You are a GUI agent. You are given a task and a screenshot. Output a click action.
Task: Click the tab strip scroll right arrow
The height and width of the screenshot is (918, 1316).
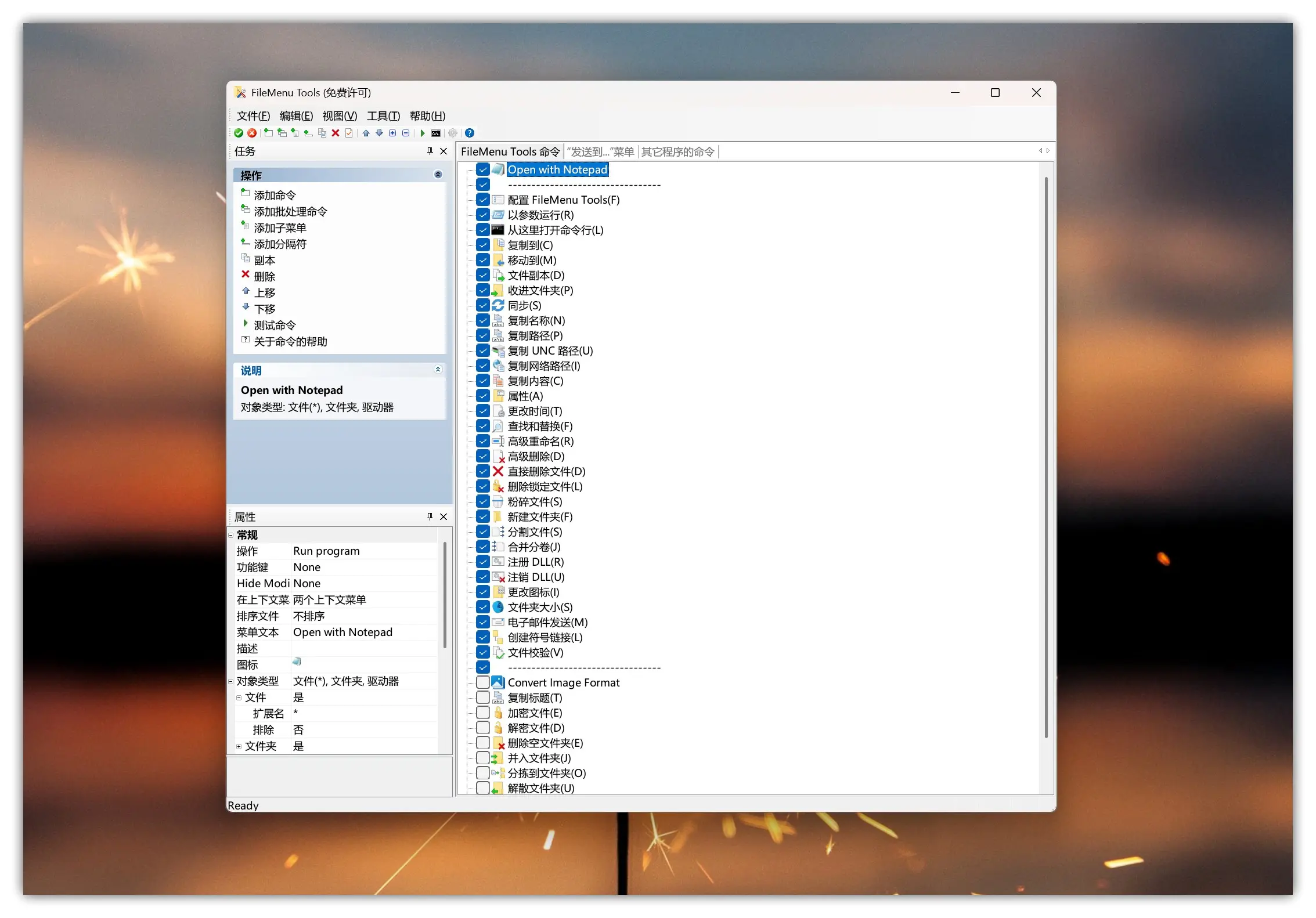coord(1048,151)
